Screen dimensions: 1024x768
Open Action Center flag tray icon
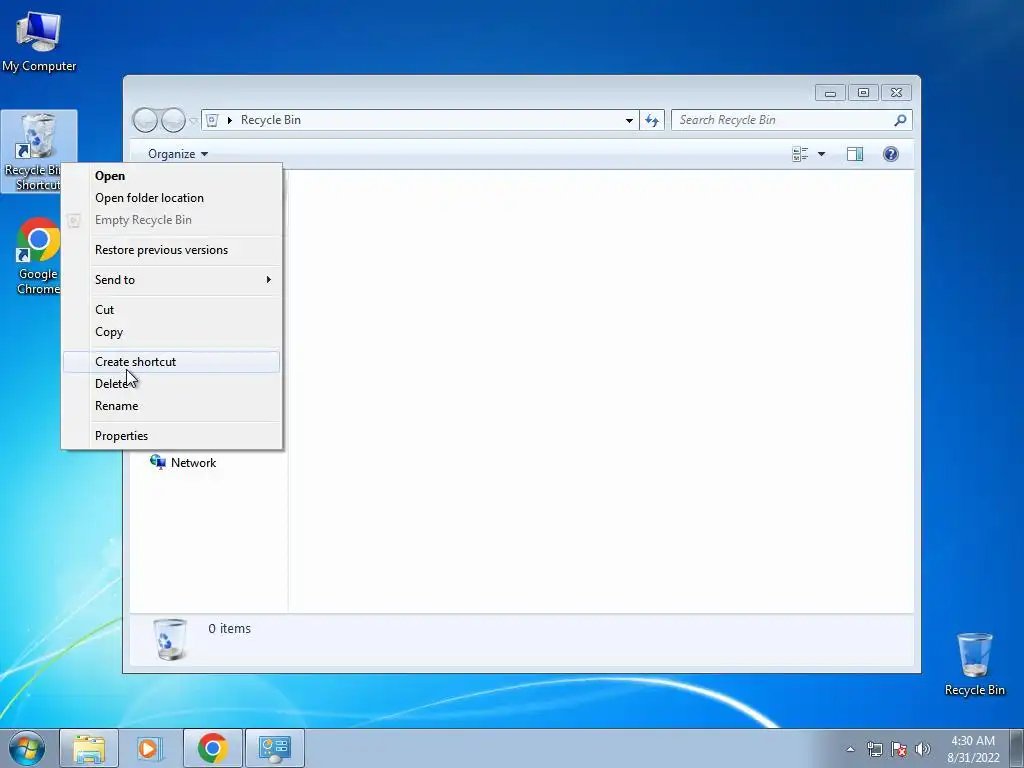[x=899, y=749]
